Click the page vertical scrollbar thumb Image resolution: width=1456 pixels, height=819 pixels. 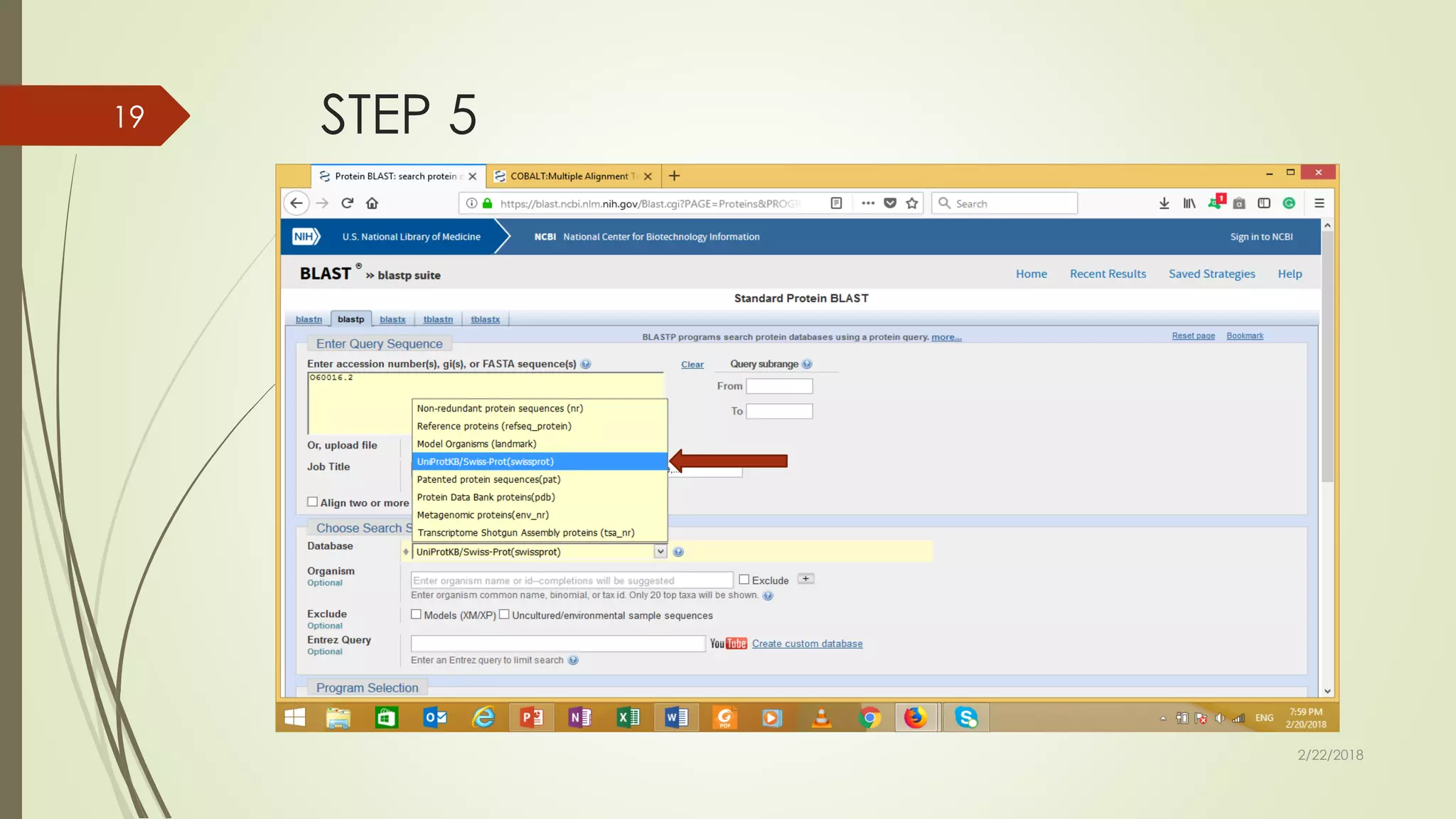1327,356
